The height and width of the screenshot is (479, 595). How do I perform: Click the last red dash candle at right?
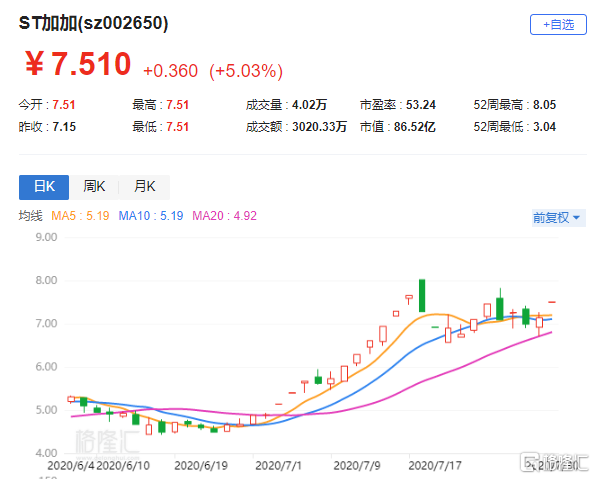(x=552, y=302)
